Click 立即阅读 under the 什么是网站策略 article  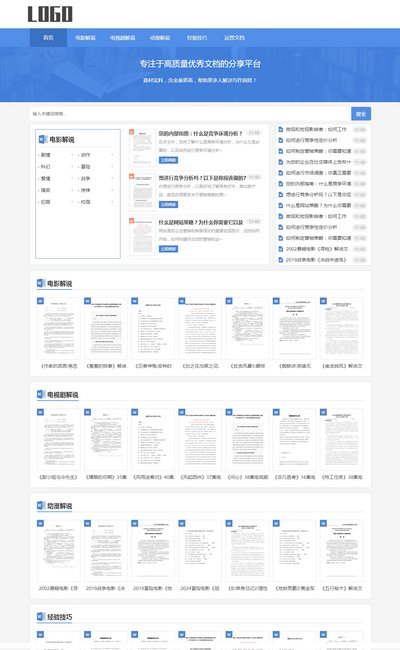point(168,249)
